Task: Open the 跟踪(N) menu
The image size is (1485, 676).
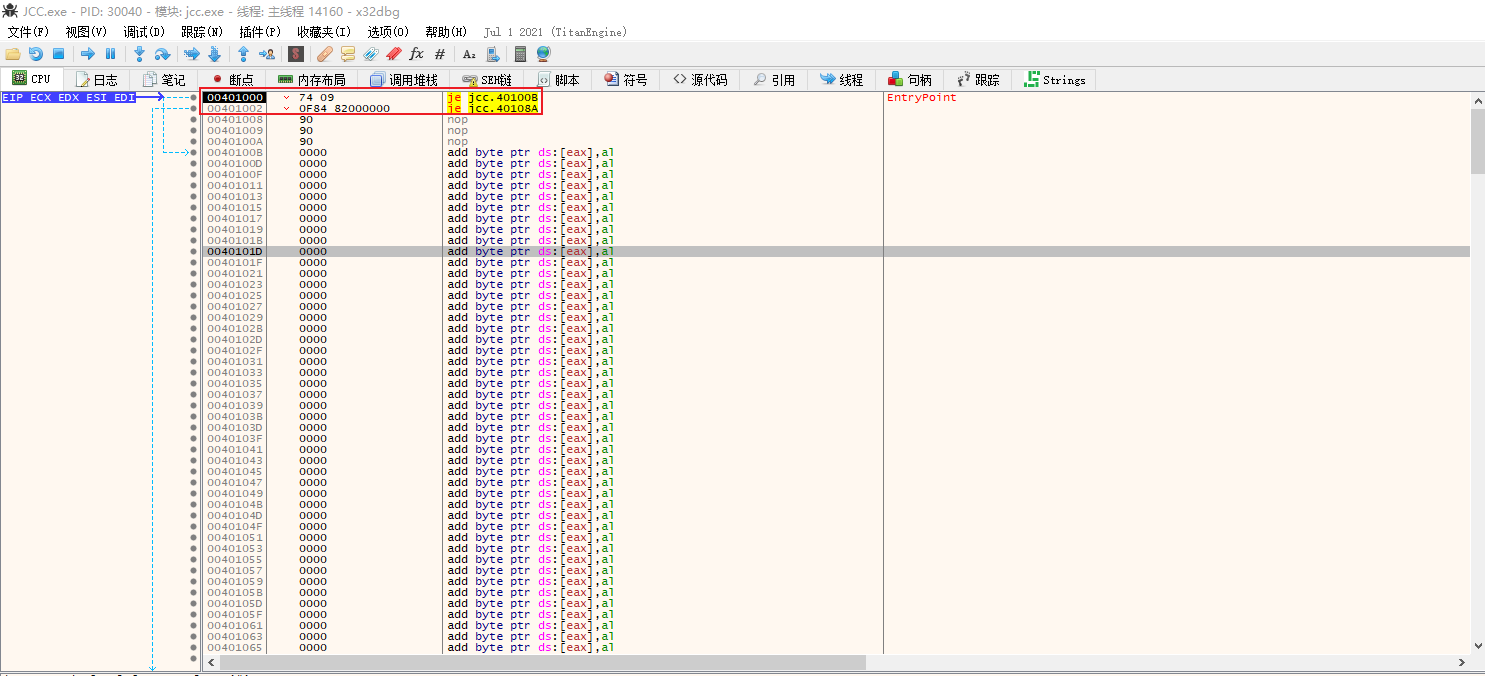Action: point(202,32)
